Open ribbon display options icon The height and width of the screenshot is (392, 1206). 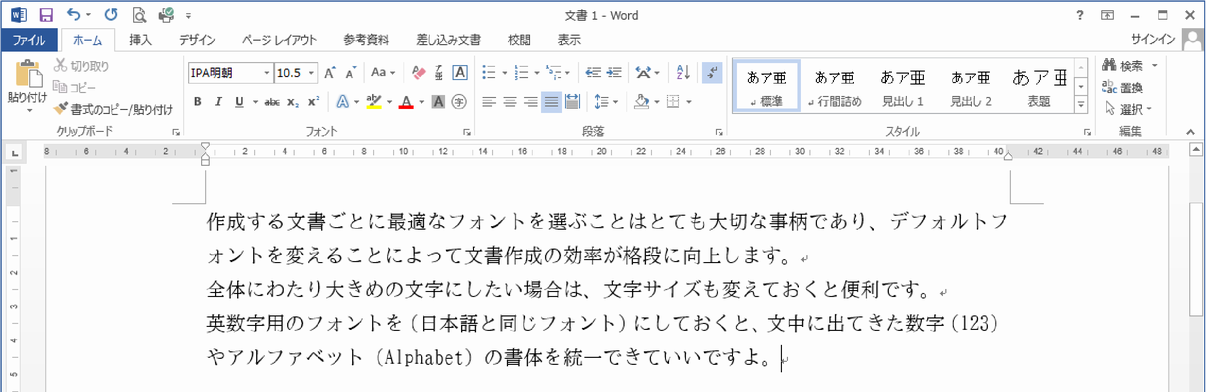click(1107, 15)
